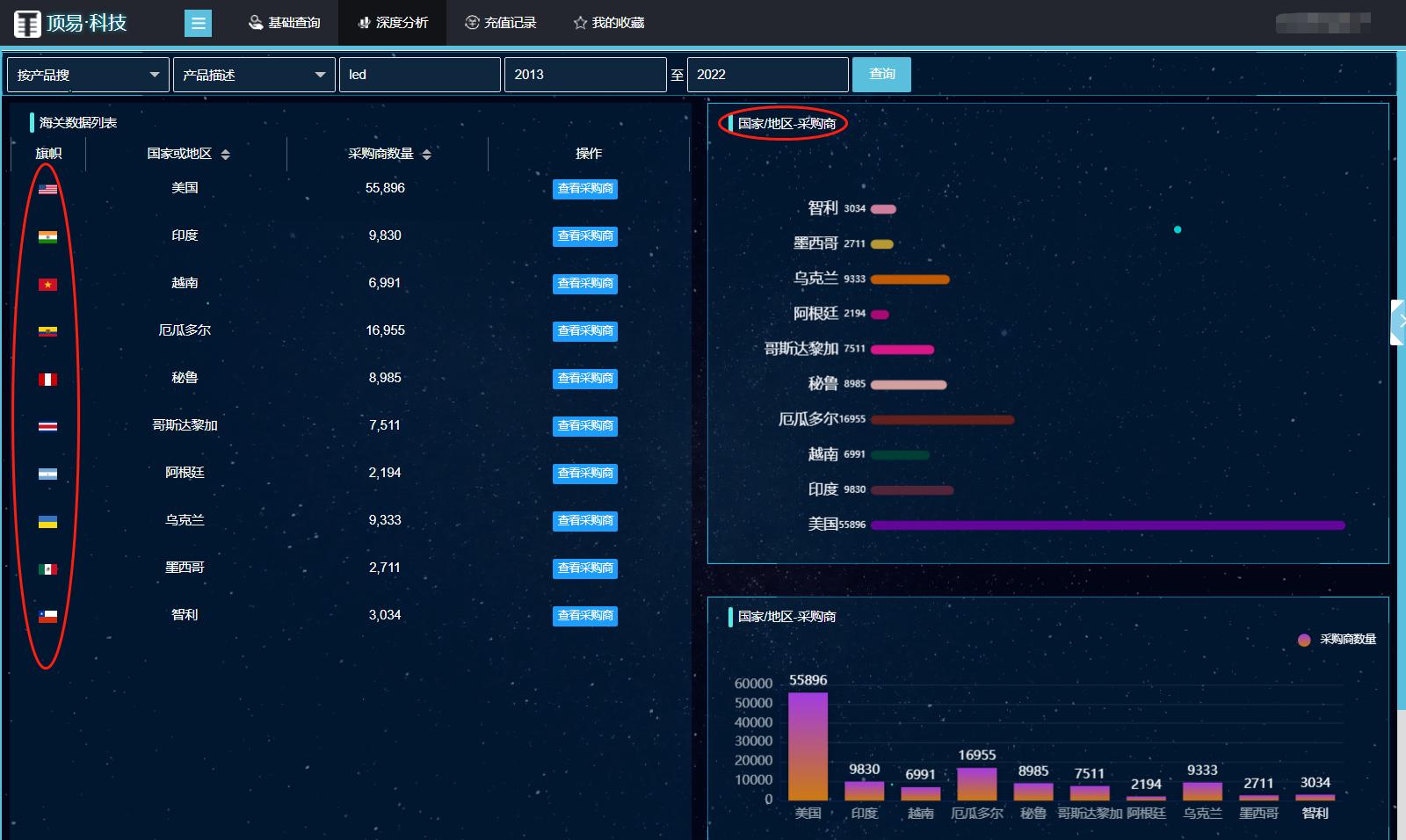The height and width of the screenshot is (840, 1406).
Task: Click the 智利 column labeled 3034
Action: click(1315, 797)
